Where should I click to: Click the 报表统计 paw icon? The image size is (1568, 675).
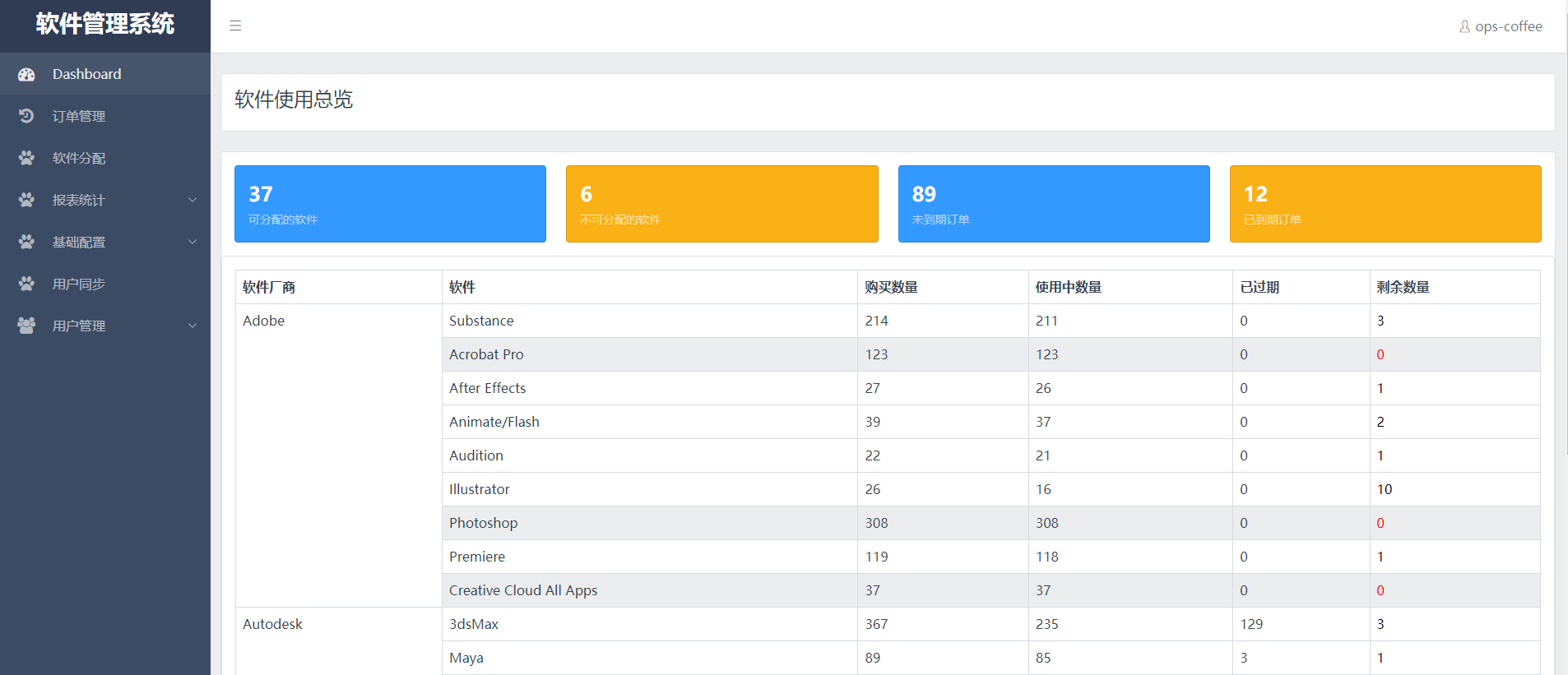(x=26, y=200)
